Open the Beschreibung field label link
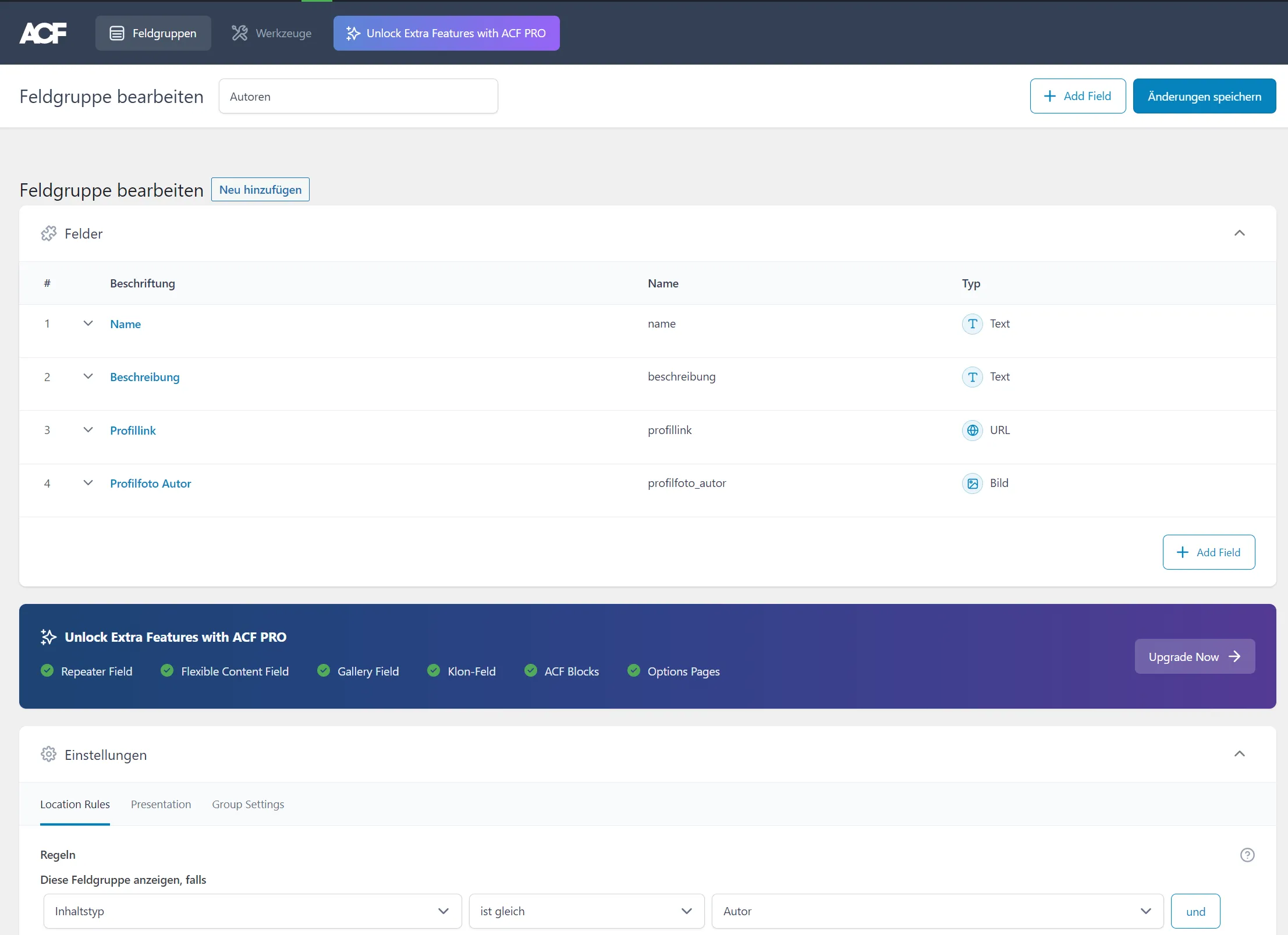Viewport: 1288px width, 935px height. [x=145, y=377]
